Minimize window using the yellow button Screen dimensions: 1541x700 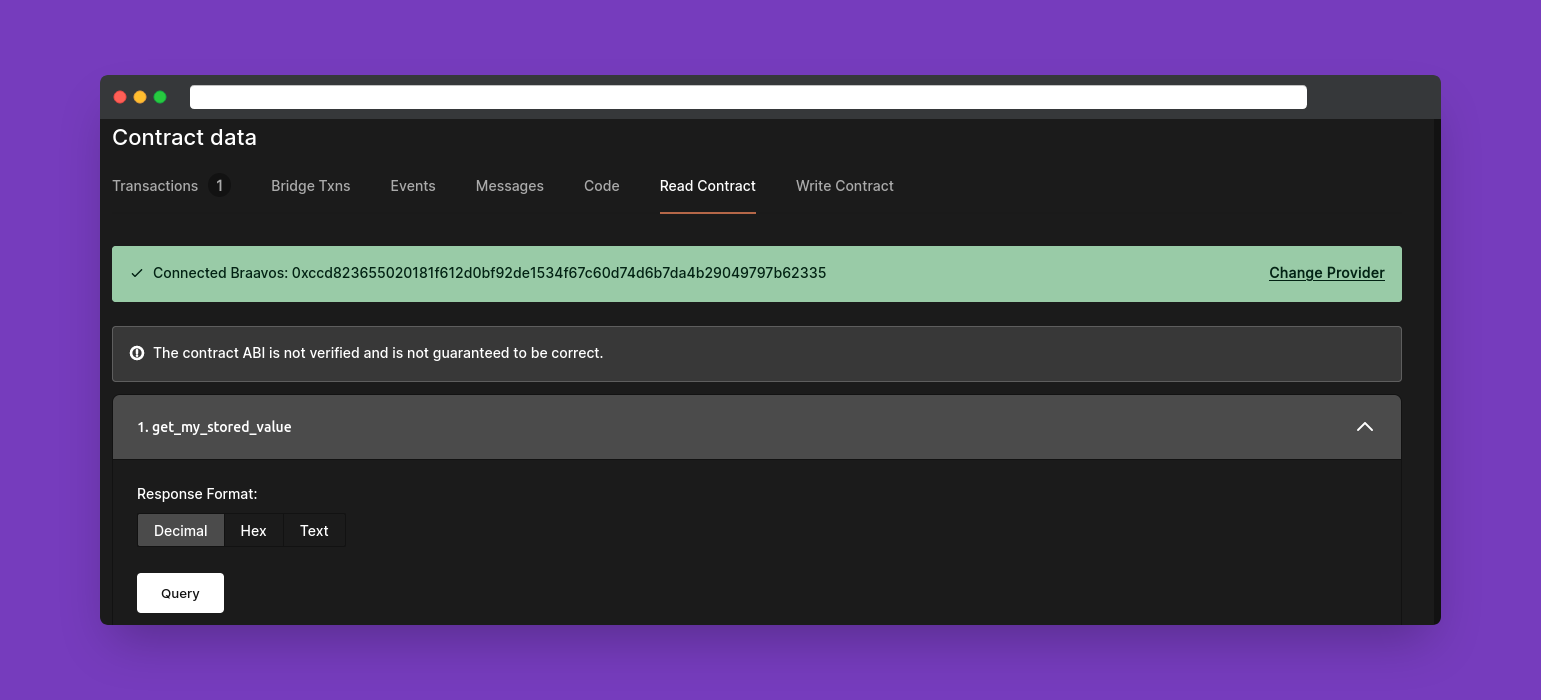(x=140, y=97)
